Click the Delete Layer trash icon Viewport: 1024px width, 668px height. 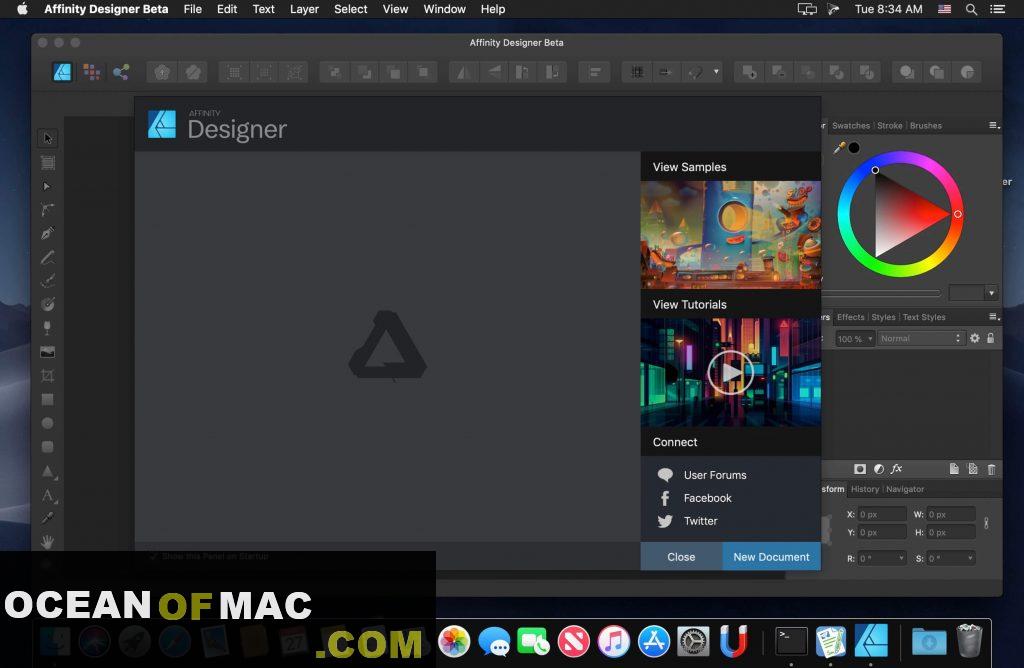coord(991,469)
